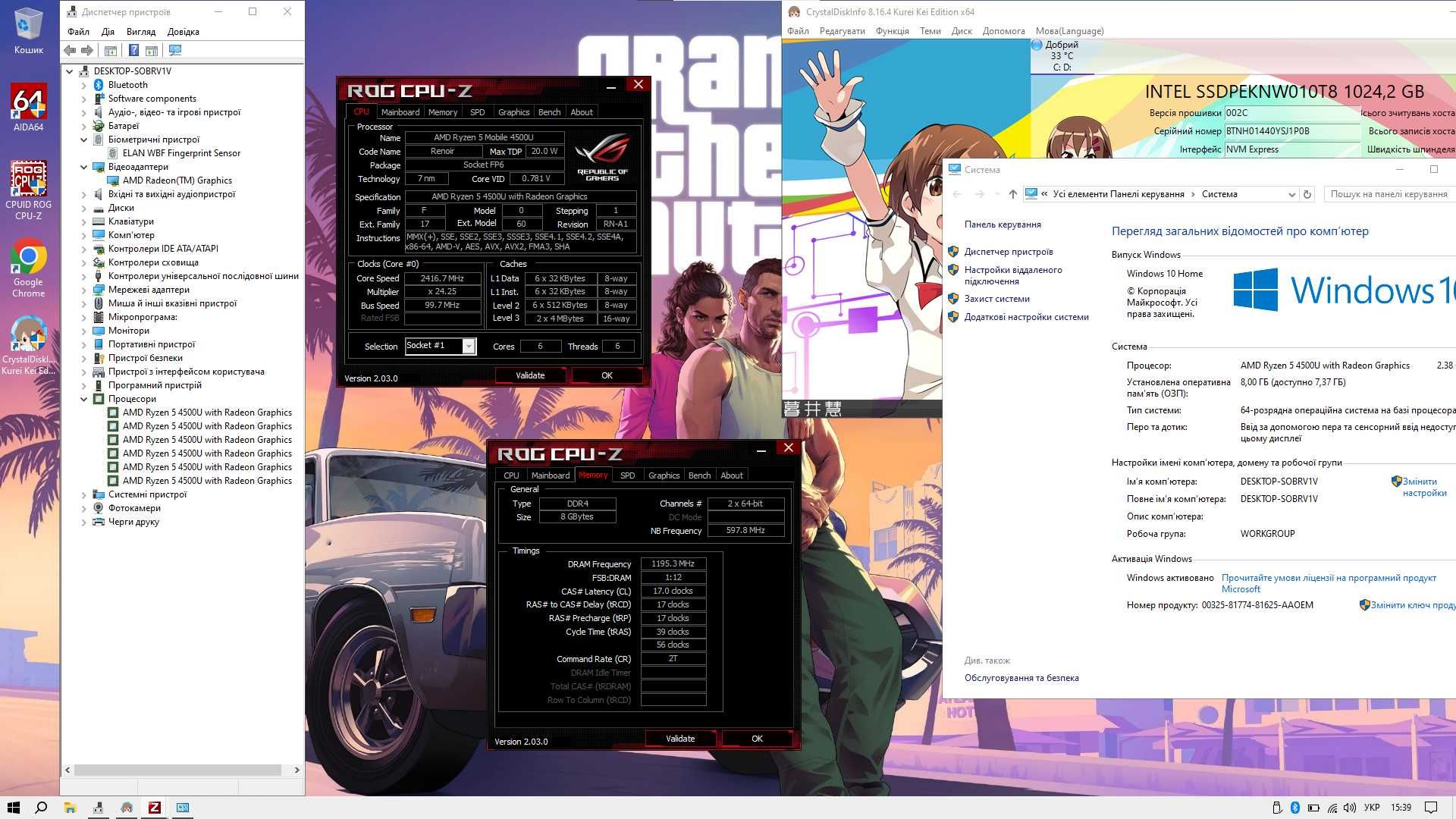Click the Back arrow in Device Manager toolbar
Image resolution: width=1456 pixels, height=819 pixels.
(x=70, y=50)
